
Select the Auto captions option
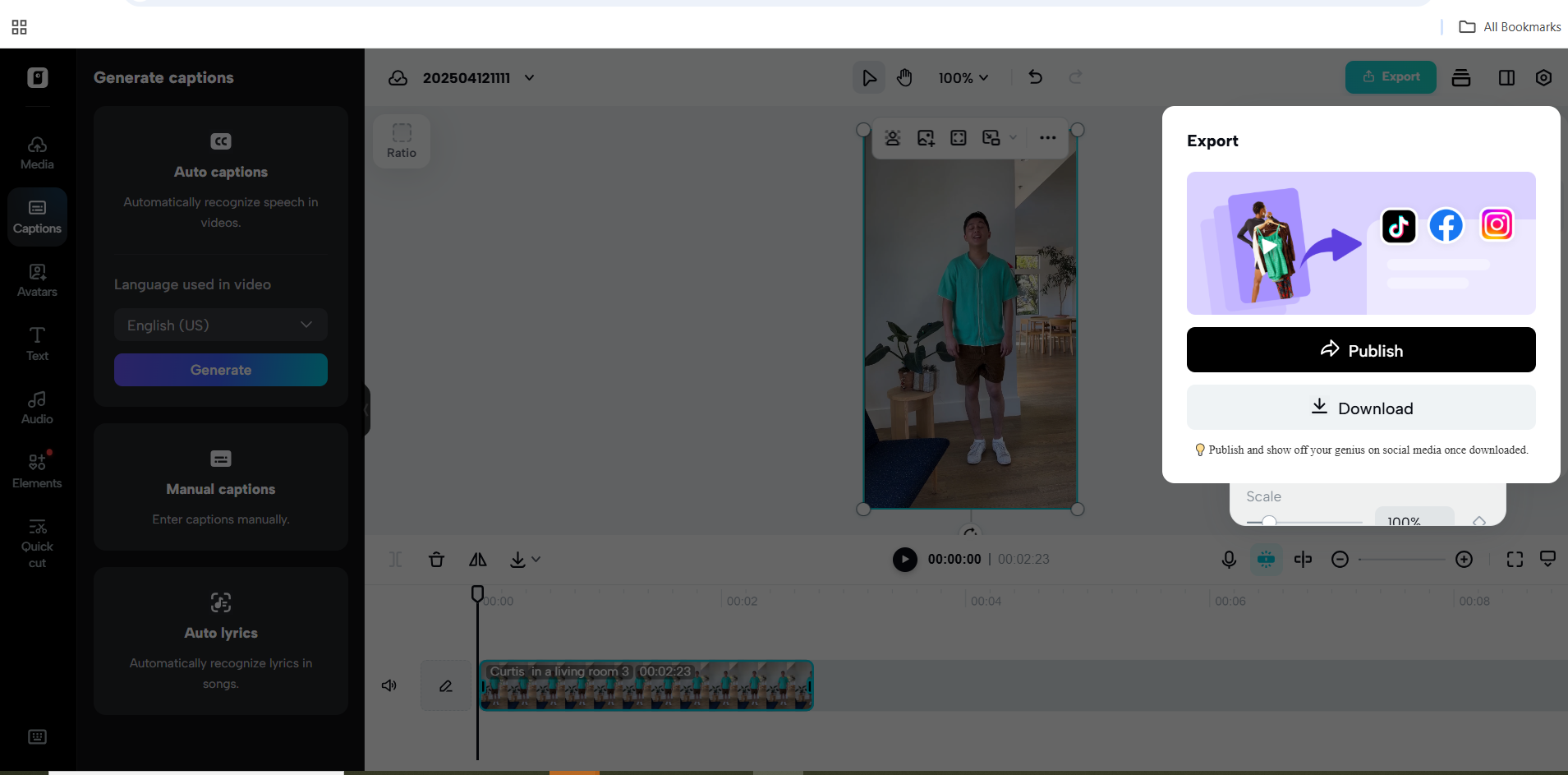tap(221, 181)
